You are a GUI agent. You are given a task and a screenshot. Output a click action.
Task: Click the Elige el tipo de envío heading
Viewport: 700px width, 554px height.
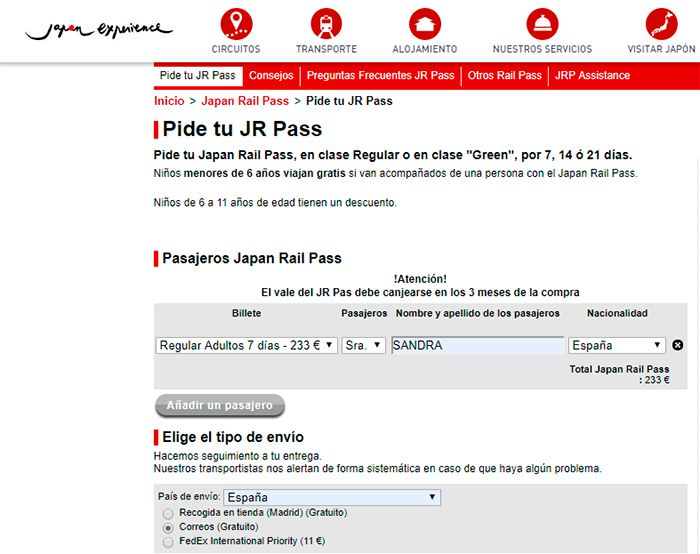[x=233, y=437]
